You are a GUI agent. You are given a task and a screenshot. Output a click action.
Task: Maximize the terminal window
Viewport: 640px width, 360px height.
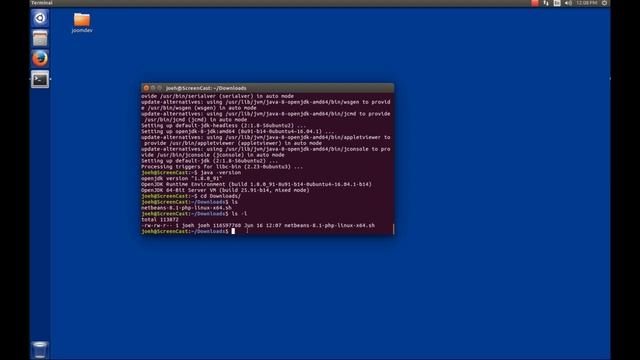tap(160, 88)
